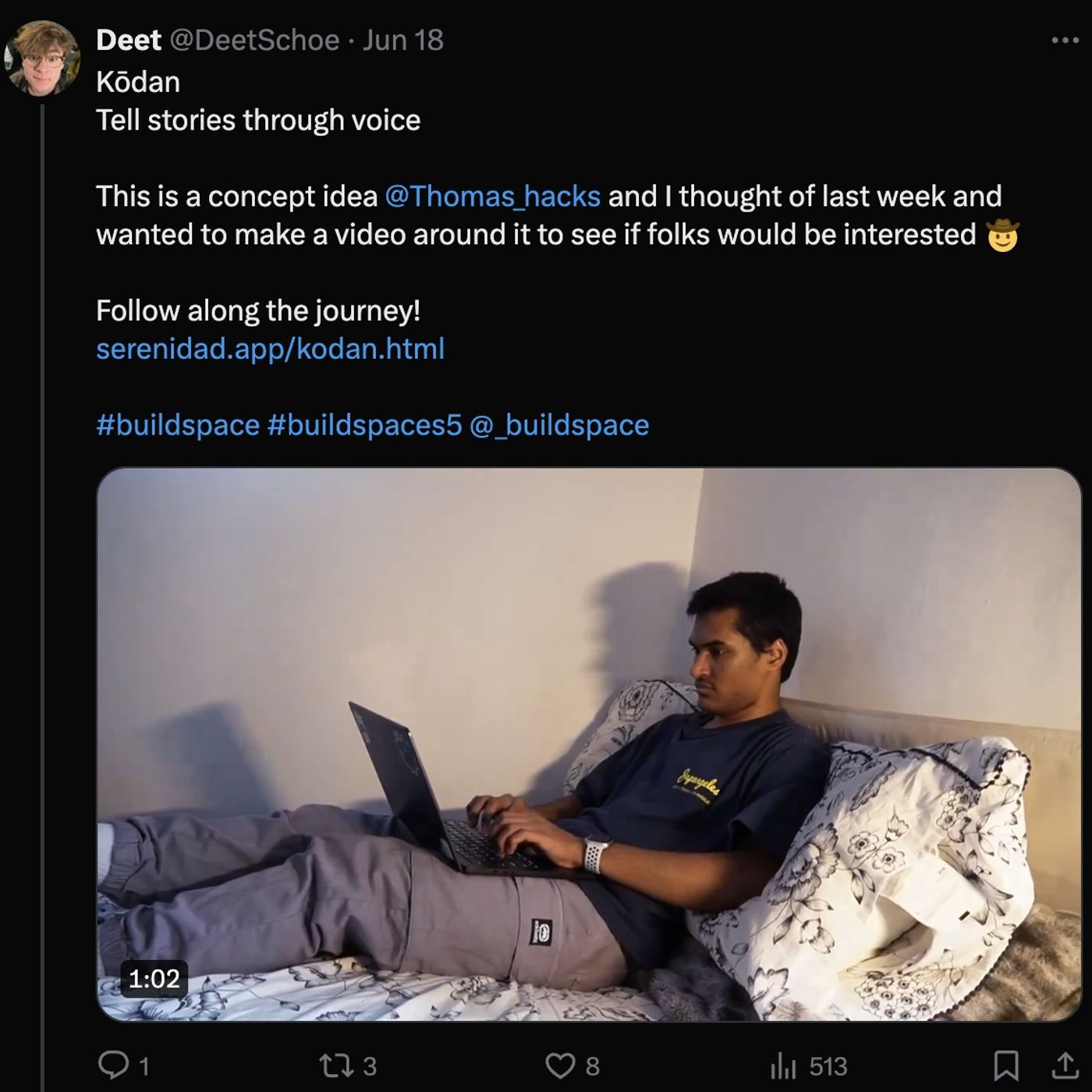The image size is (1092, 1092).
Task: Go to the @_buildspace mention
Action: (x=559, y=425)
